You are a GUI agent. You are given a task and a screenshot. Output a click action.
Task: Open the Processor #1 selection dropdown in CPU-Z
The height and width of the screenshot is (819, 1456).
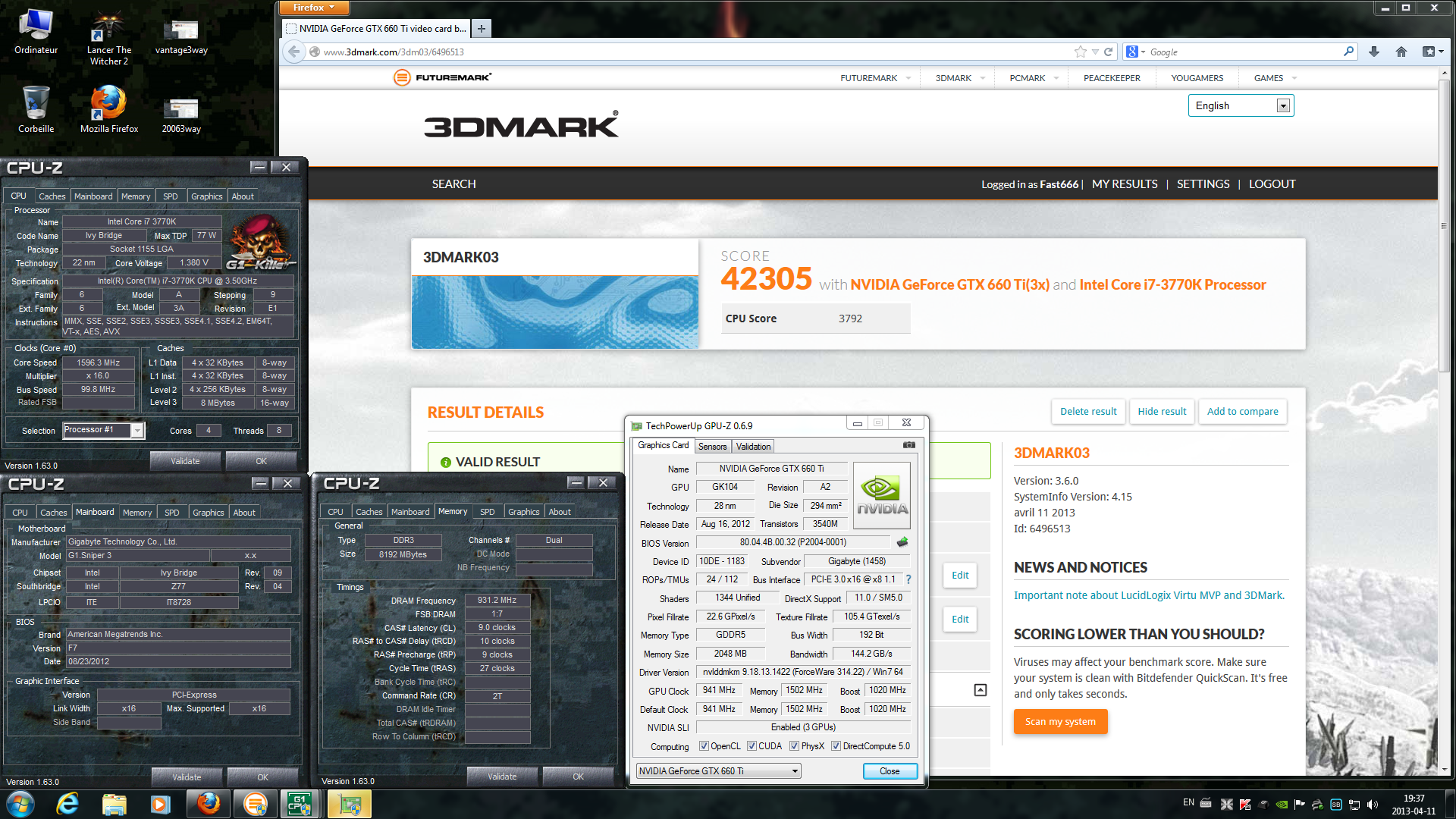coord(103,430)
